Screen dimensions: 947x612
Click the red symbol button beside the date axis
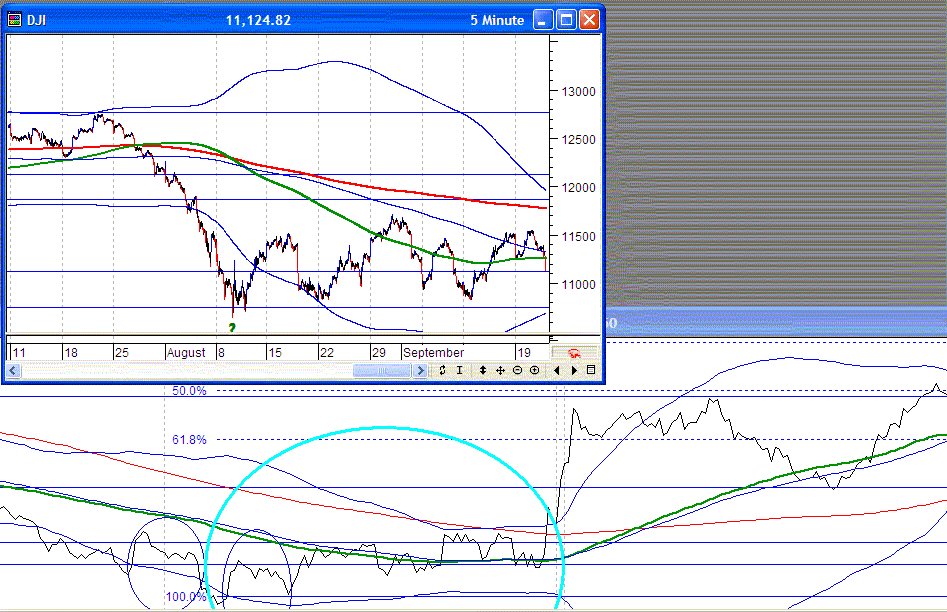[x=574, y=353]
